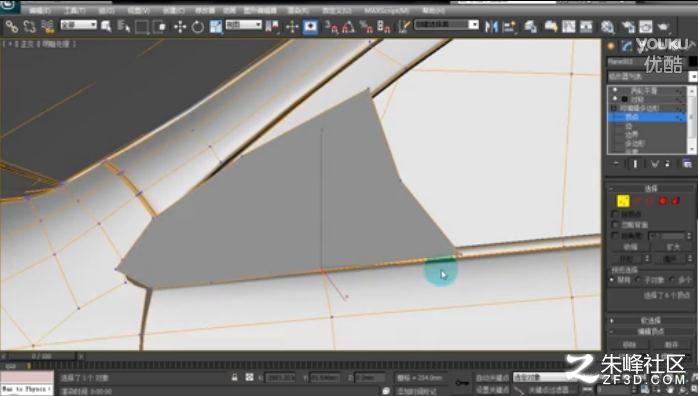Tick the first checkbox under selection icons
The width and height of the screenshot is (698, 396).
pyautogui.click(x=616, y=214)
